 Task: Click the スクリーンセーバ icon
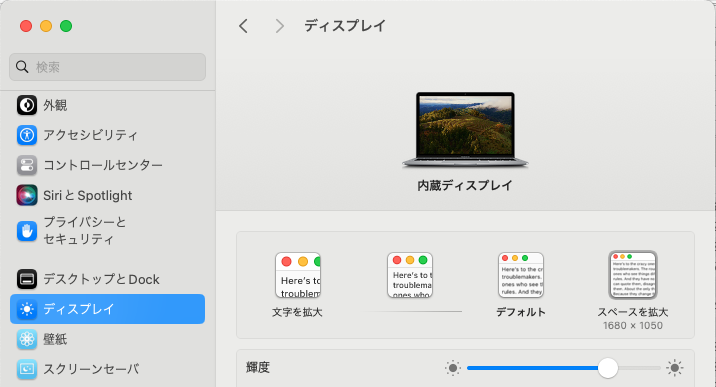(x=27, y=369)
